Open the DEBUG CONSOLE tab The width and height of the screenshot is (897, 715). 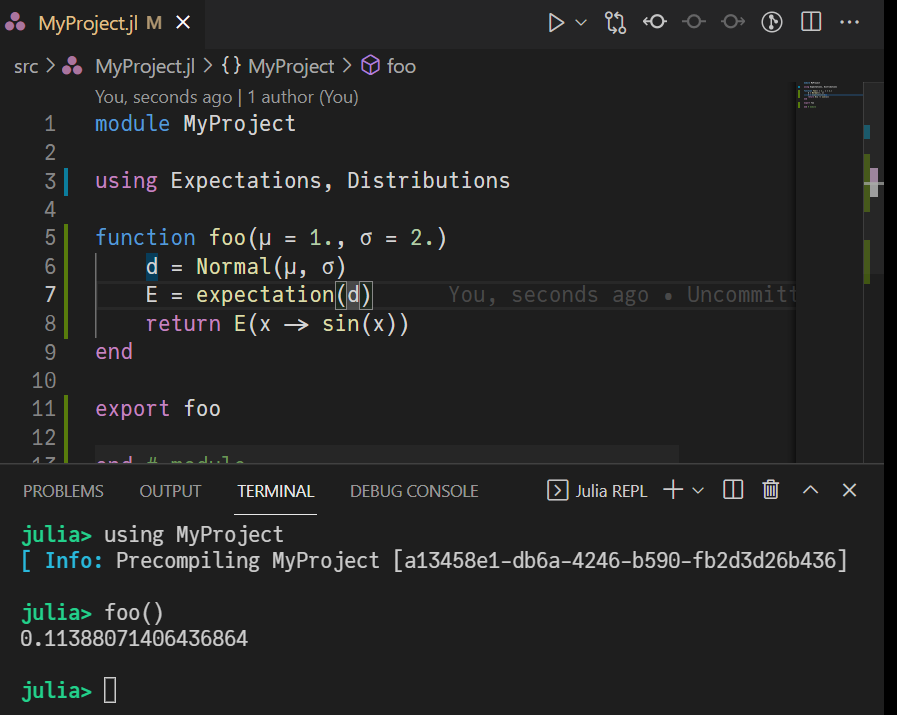click(x=414, y=491)
